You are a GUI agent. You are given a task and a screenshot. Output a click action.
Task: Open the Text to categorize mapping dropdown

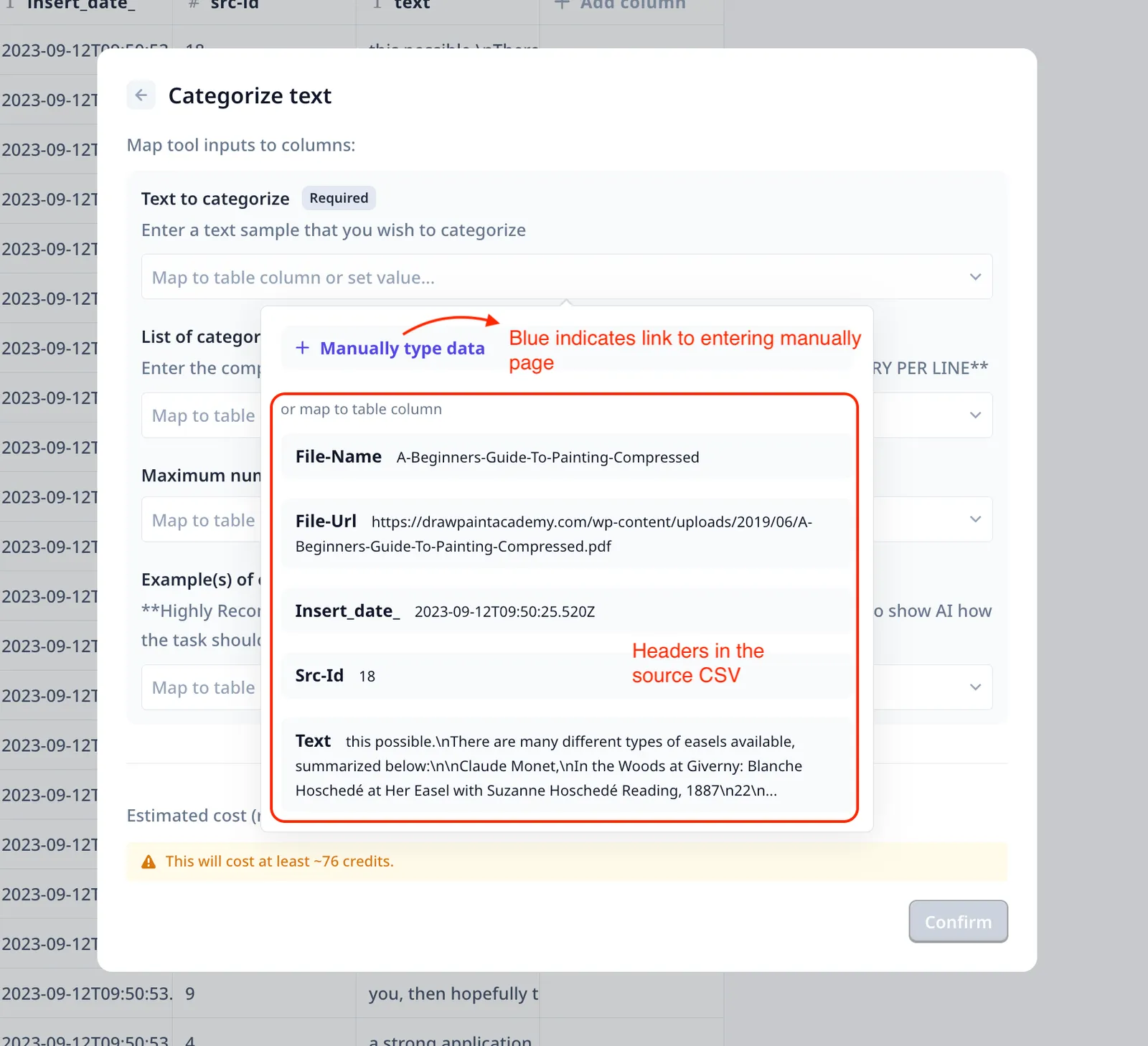(567, 277)
